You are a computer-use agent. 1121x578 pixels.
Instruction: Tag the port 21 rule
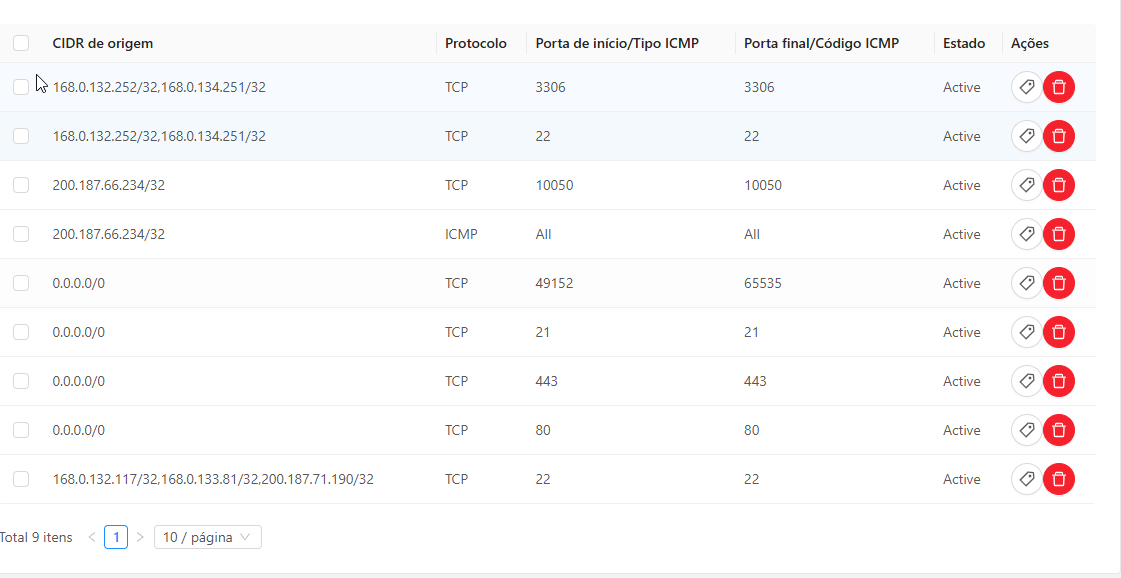[1026, 332]
